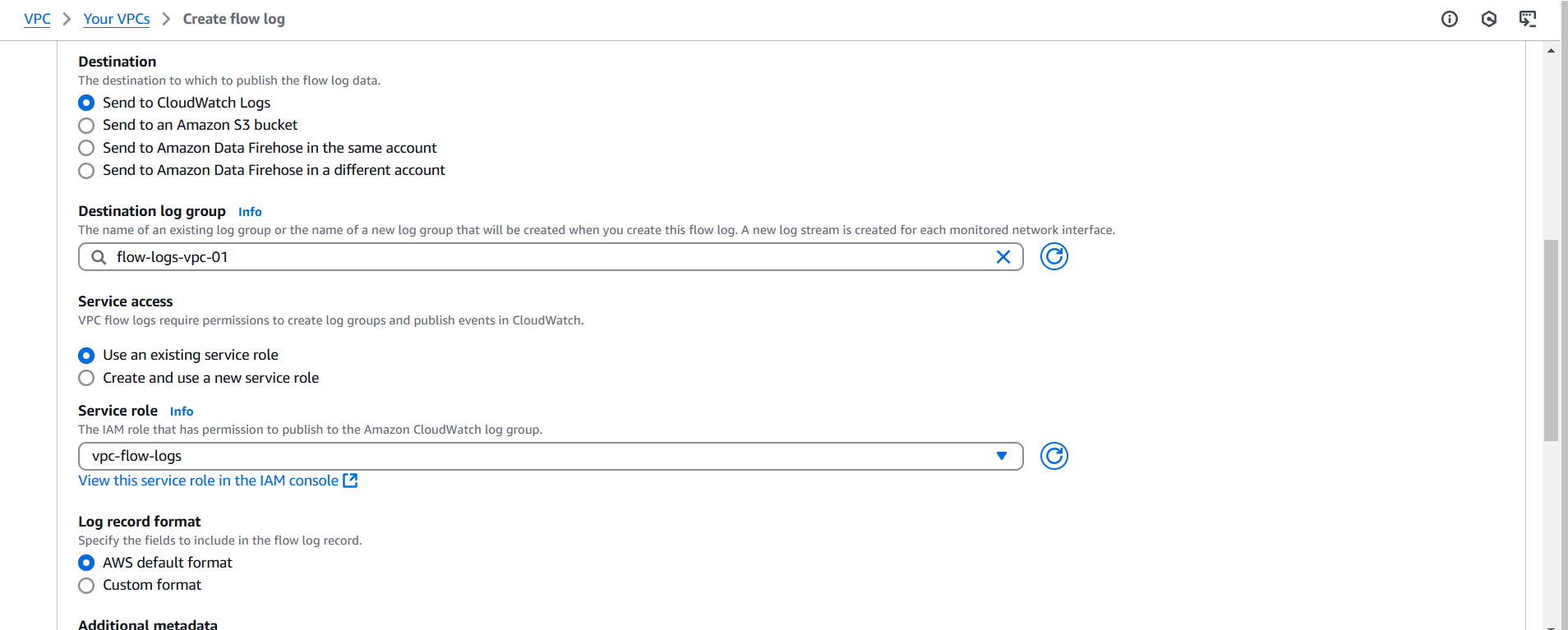Open the hexagon settings icon in header
This screenshot has height=630, width=1568.
point(1489,19)
